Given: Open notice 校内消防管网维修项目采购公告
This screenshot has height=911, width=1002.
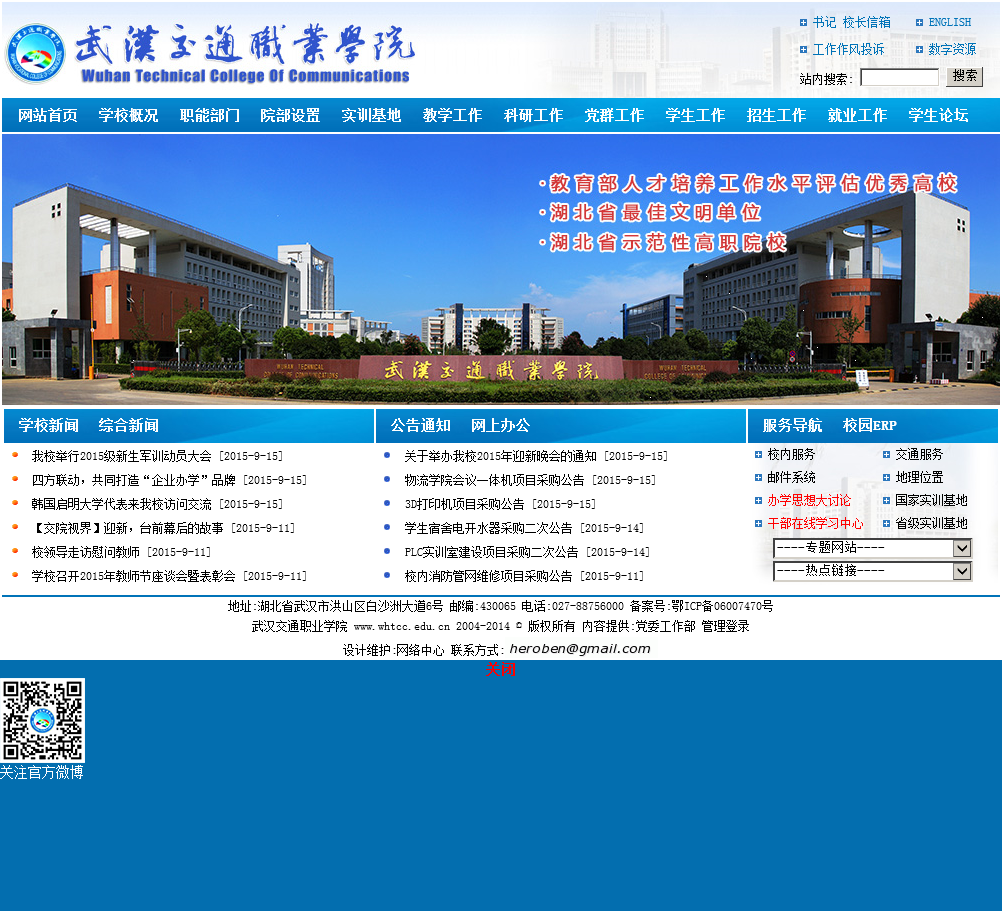Looking at the screenshot, I should (488, 576).
